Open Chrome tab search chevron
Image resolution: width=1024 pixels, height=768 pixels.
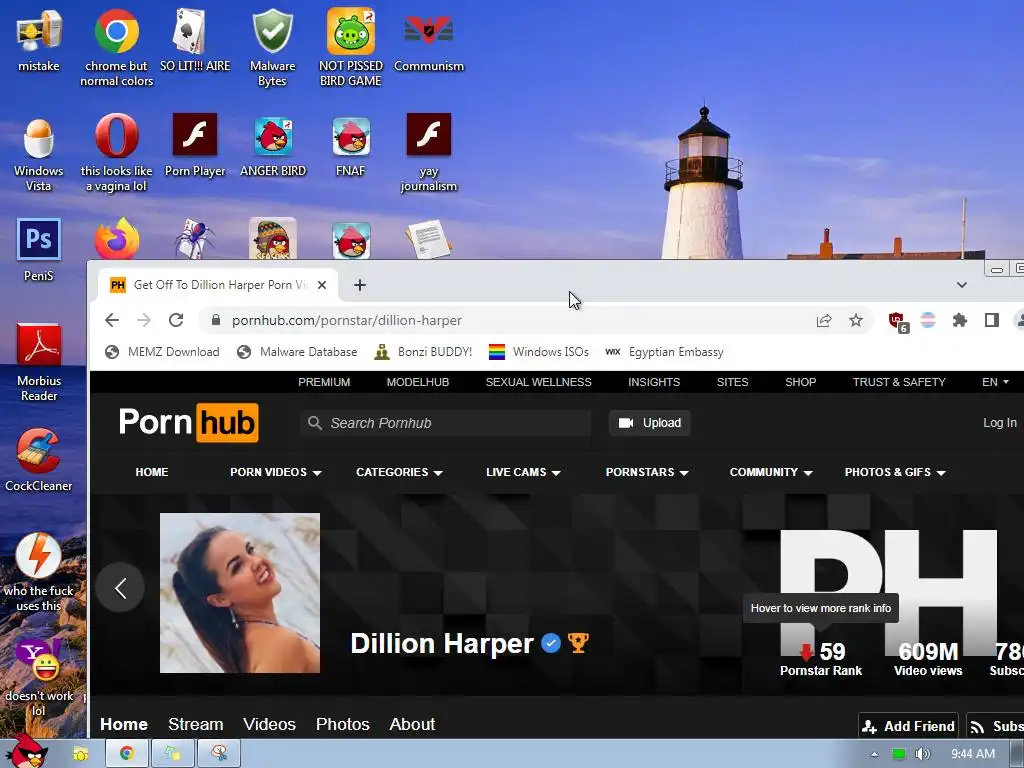(x=961, y=285)
